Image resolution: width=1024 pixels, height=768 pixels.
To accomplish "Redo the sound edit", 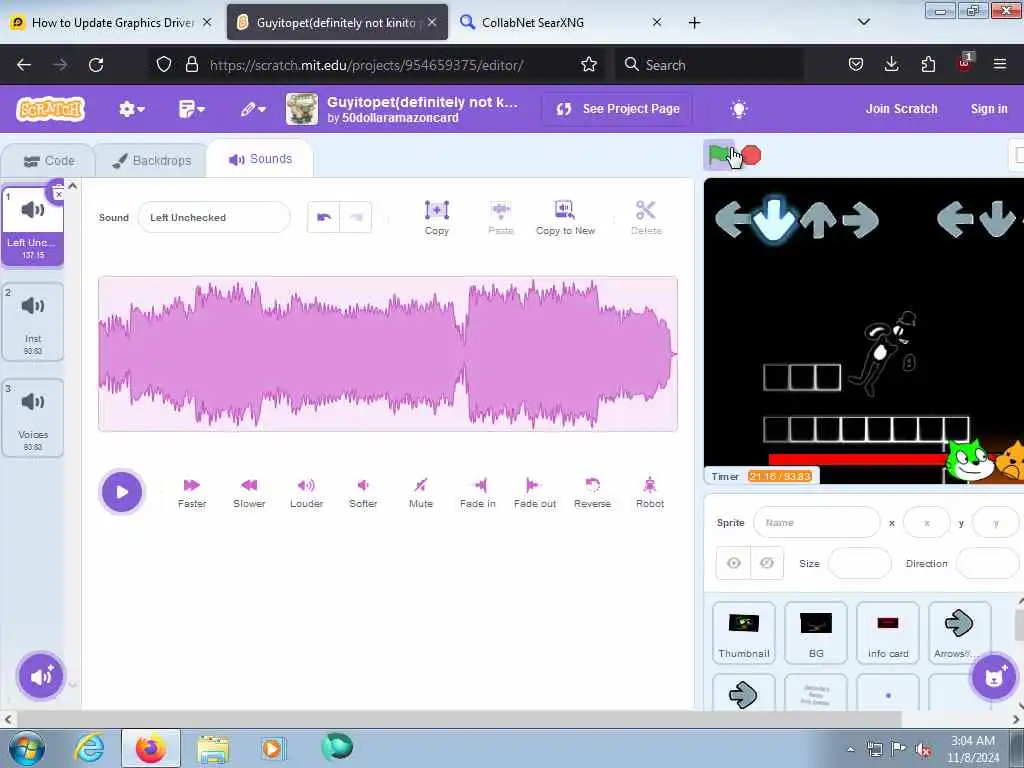I will (x=356, y=217).
